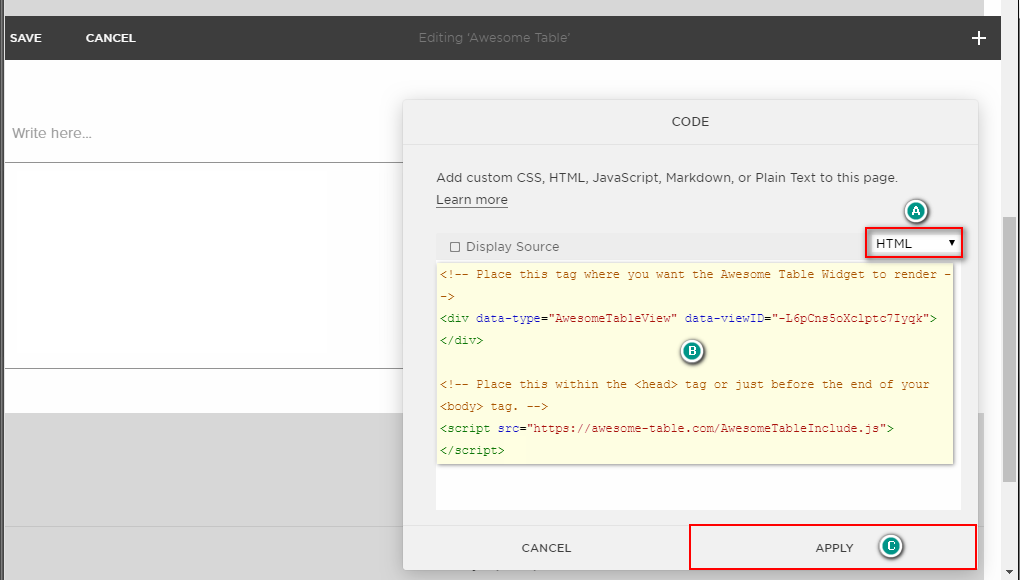Click the AwesomeTableView data-type value
Screen dimensions: 1020x580
tap(613, 319)
